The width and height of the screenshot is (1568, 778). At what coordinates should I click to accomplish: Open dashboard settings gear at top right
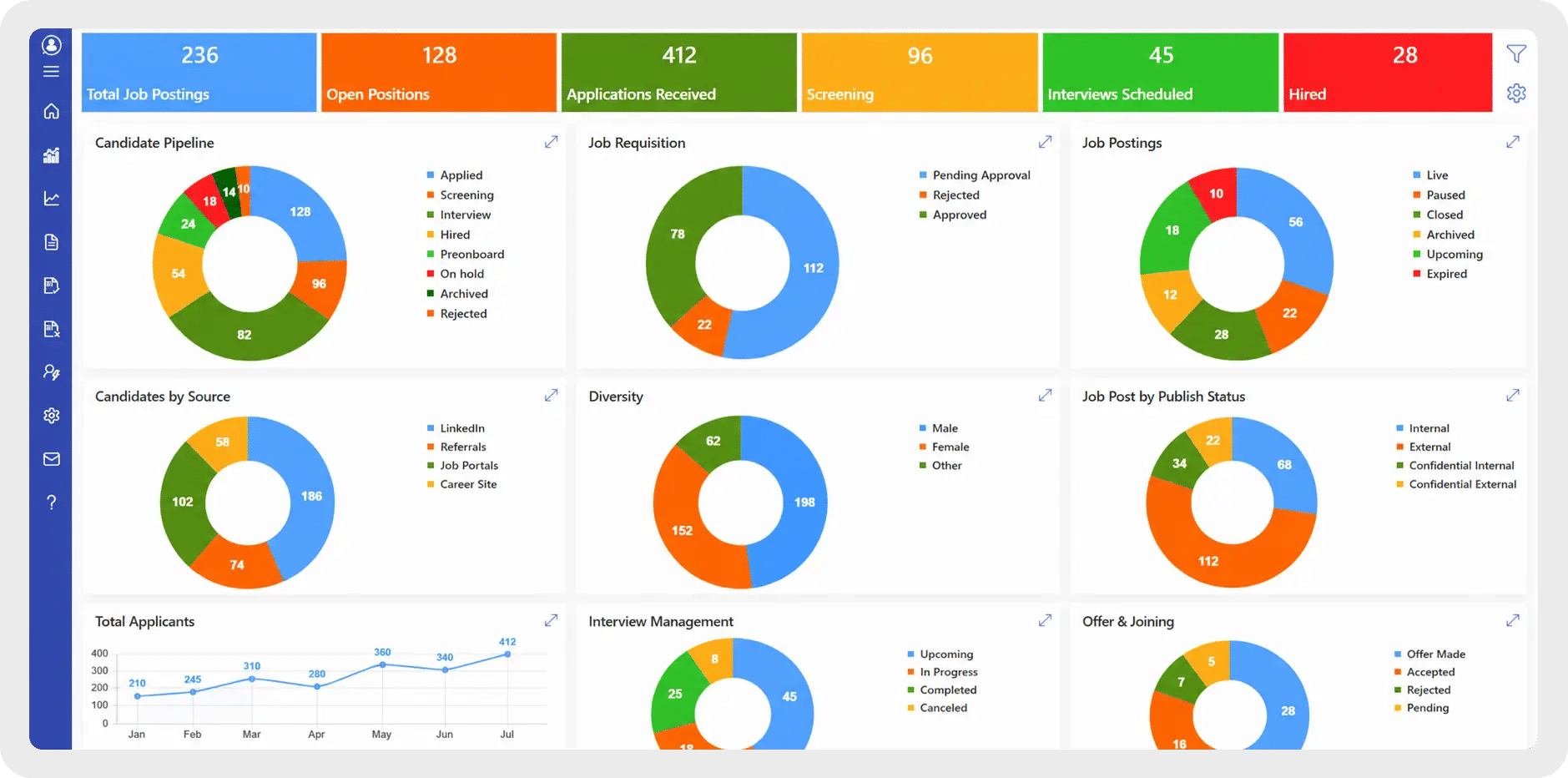[1516, 93]
